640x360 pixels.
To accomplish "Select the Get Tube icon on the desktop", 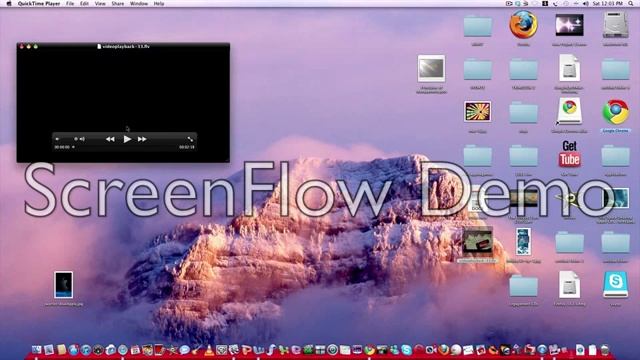I will pyautogui.click(x=569, y=154).
